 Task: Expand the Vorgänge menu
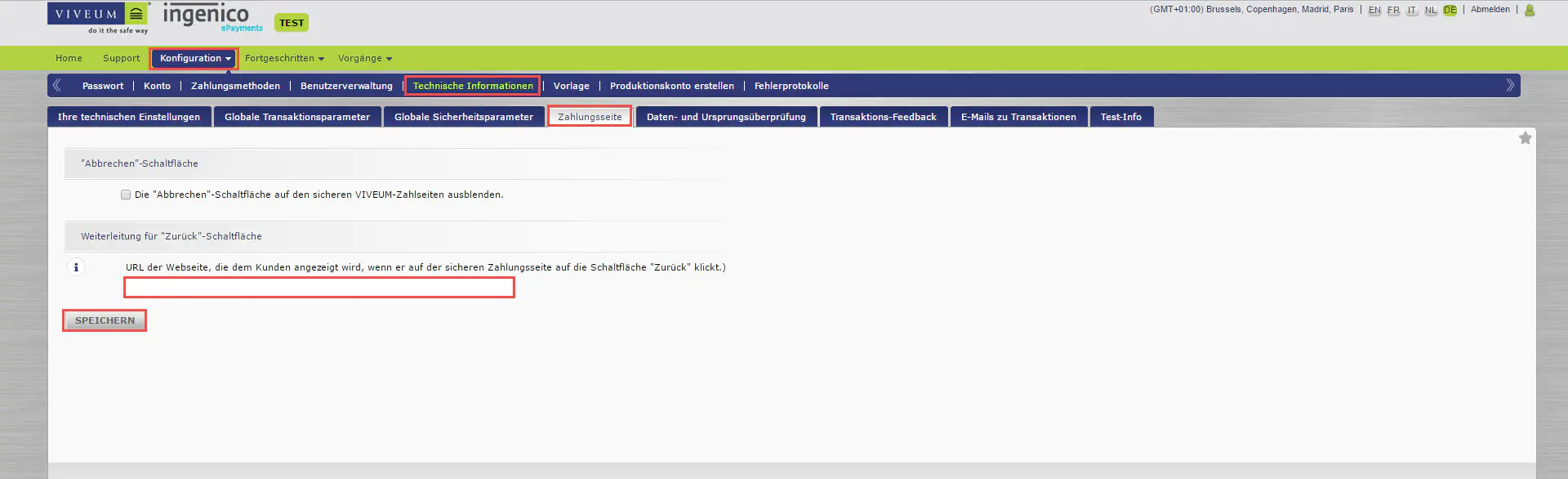coord(364,59)
